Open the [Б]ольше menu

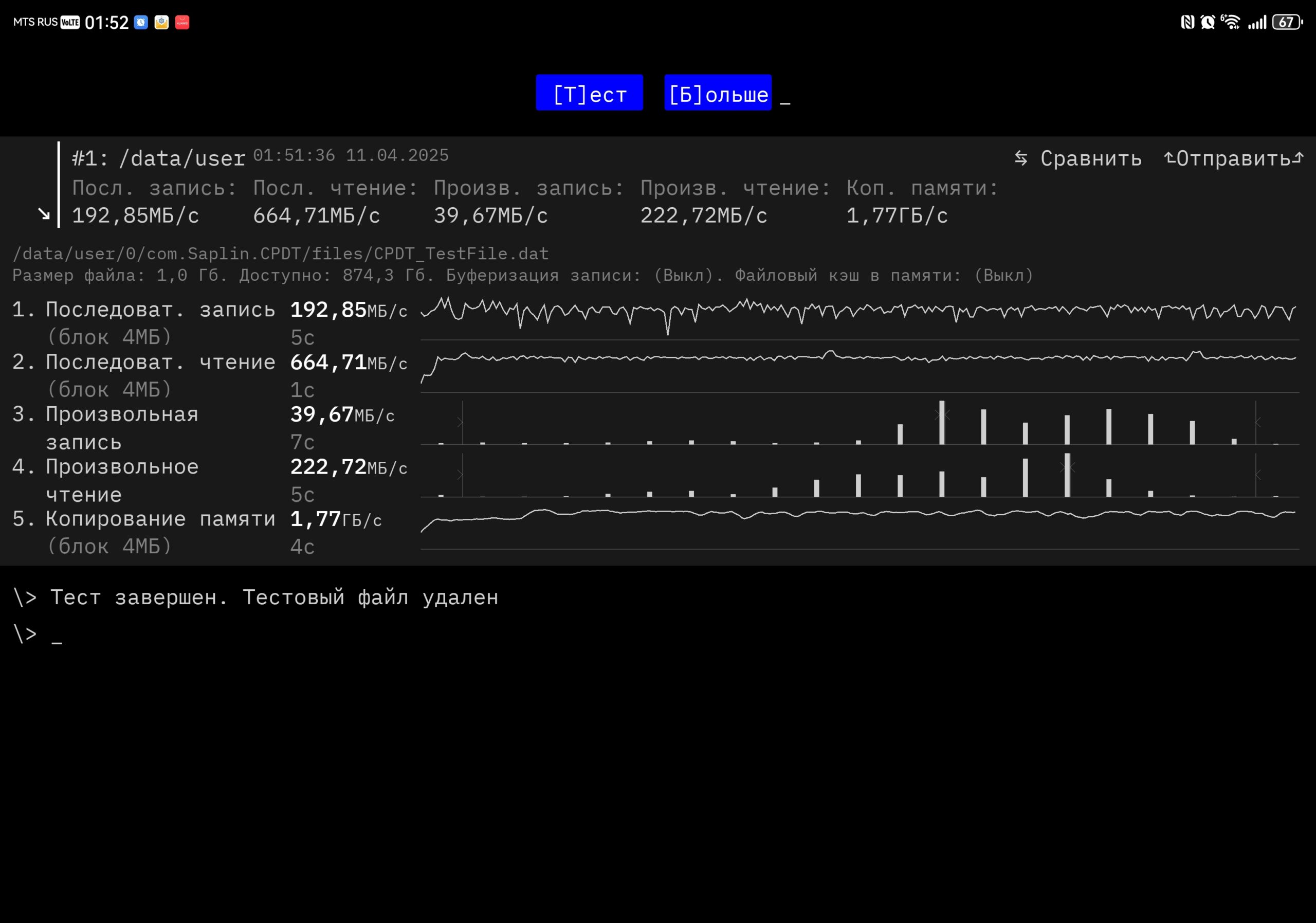coord(718,93)
